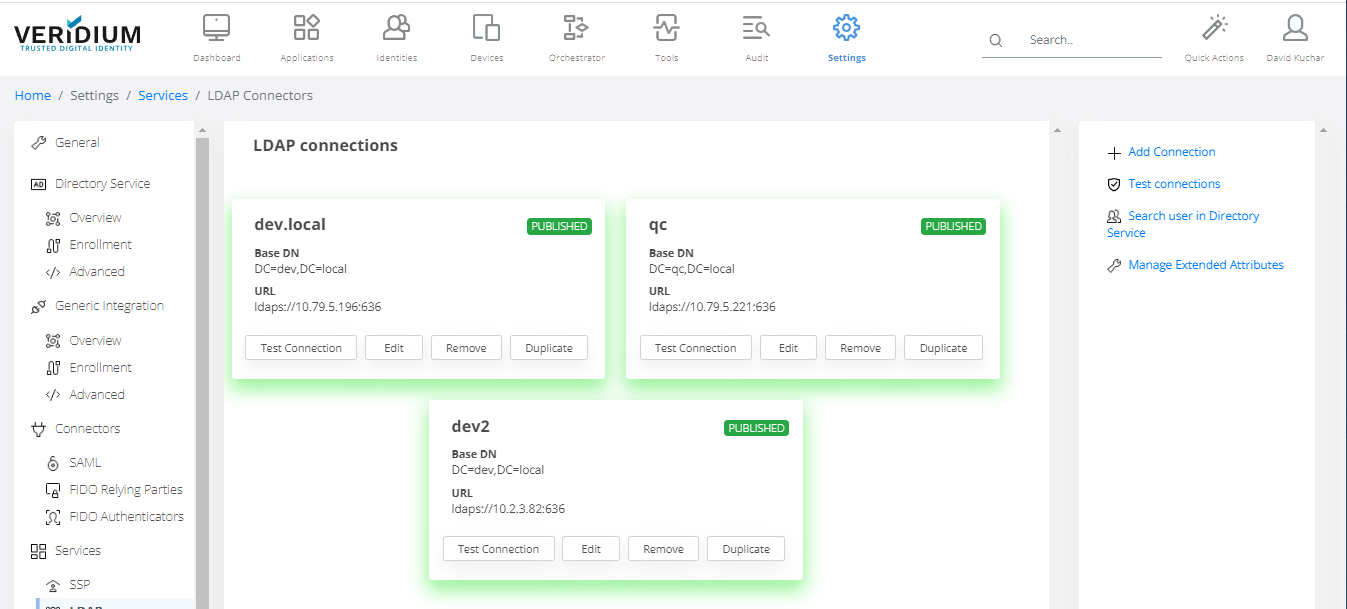This screenshot has height=609, width=1347.
Task: Open the Dashboard monitor icon
Action: (x=216, y=28)
